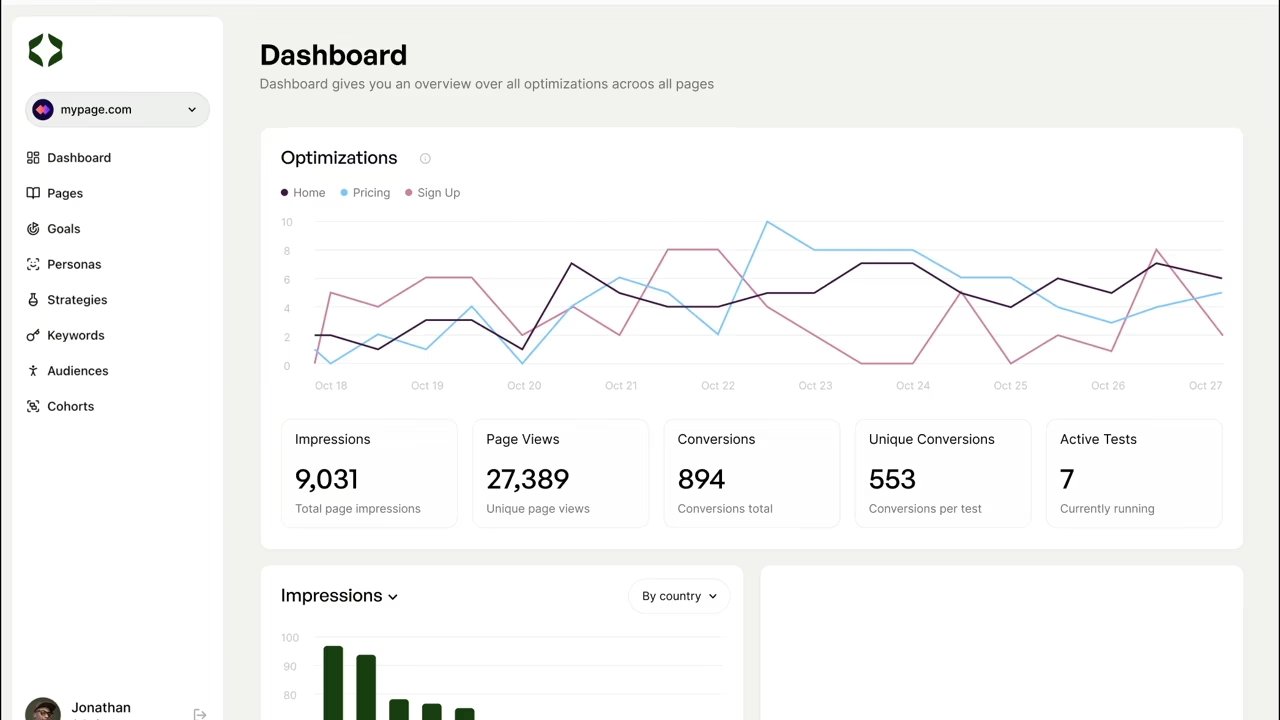
Task: Open the Dashboard section icon in sidebar
Action: [x=33, y=157]
